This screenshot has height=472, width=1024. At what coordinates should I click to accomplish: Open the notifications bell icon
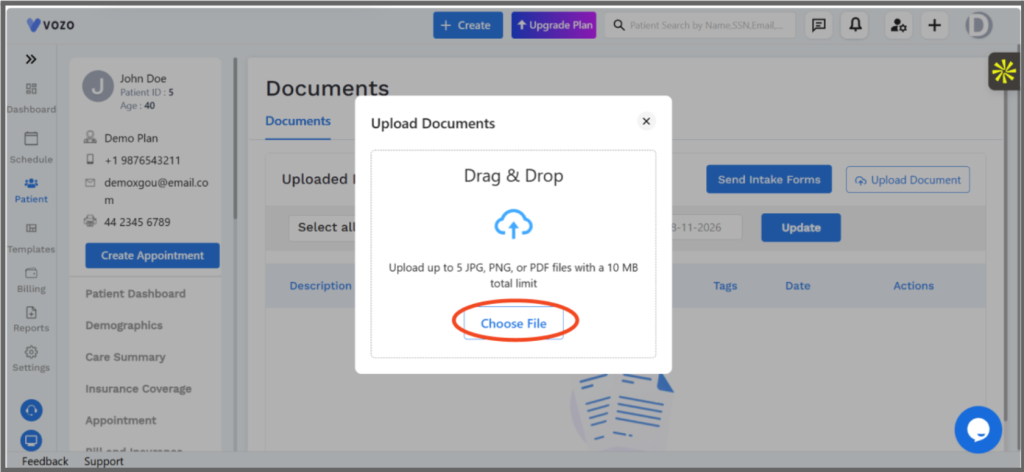(855, 25)
